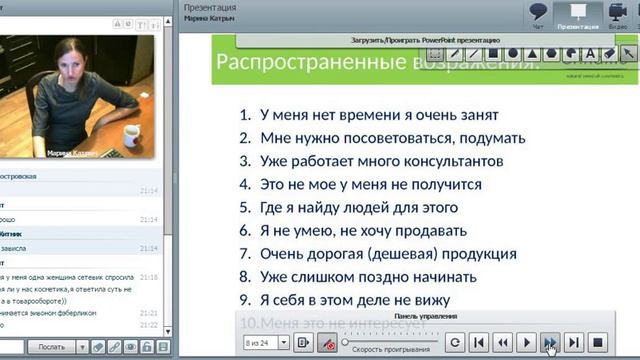Play the presentation
The width and height of the screenshot is (640, 360).
pyautogui.click(x=526, y=342)
